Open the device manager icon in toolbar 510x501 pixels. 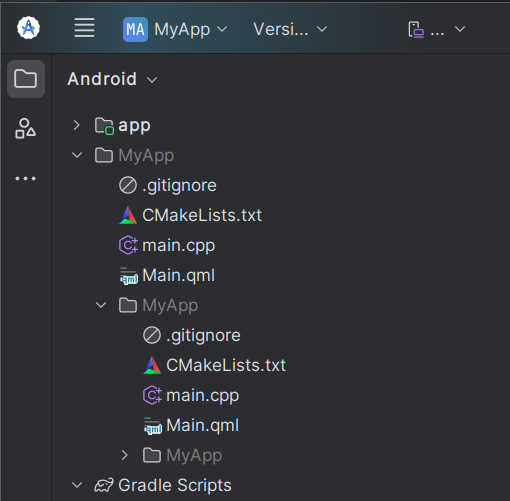click(x=416, y=29)
